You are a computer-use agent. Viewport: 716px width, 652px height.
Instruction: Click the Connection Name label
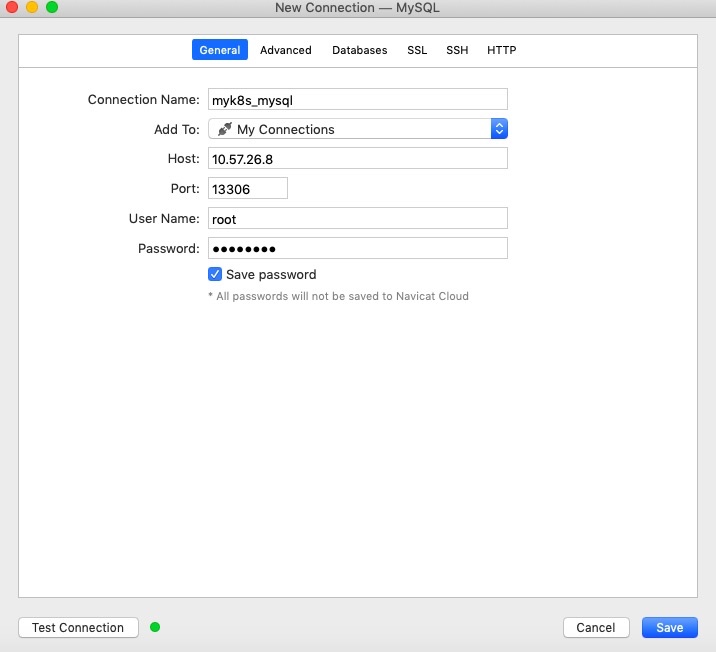coord(143,100)
